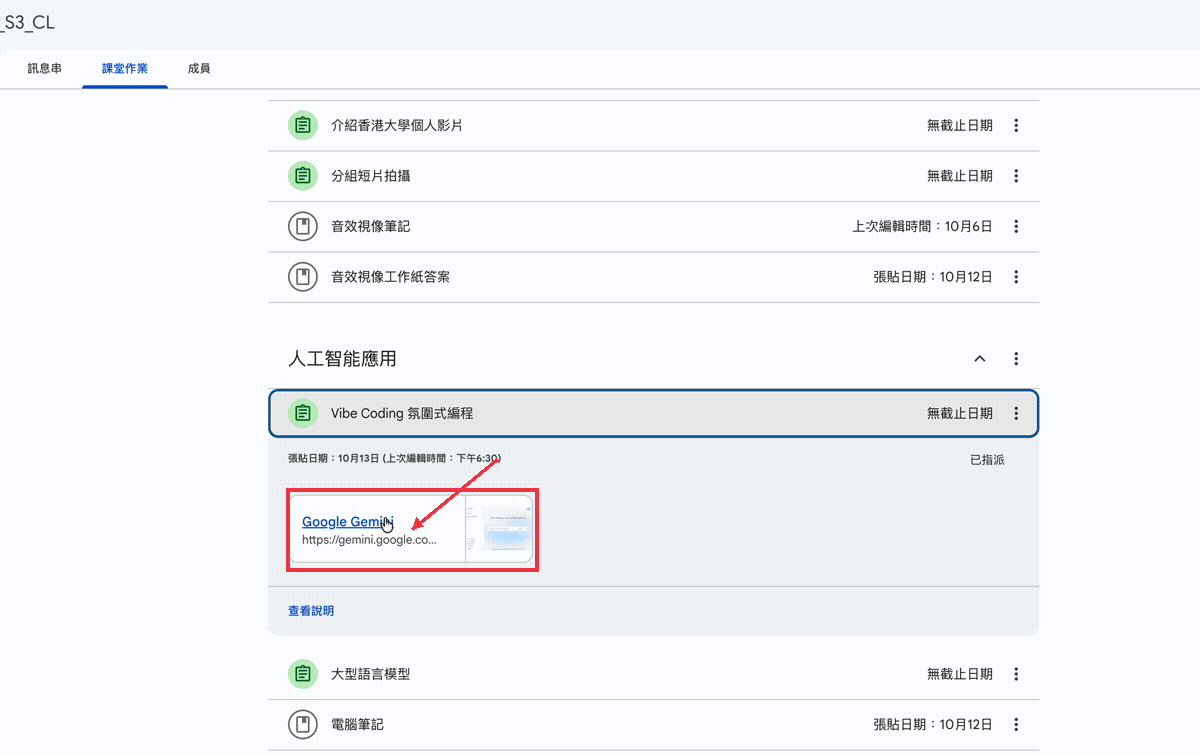Open more options for 人工智能應用 topic
The image size is (1200, 753).
pos(1016,358)
